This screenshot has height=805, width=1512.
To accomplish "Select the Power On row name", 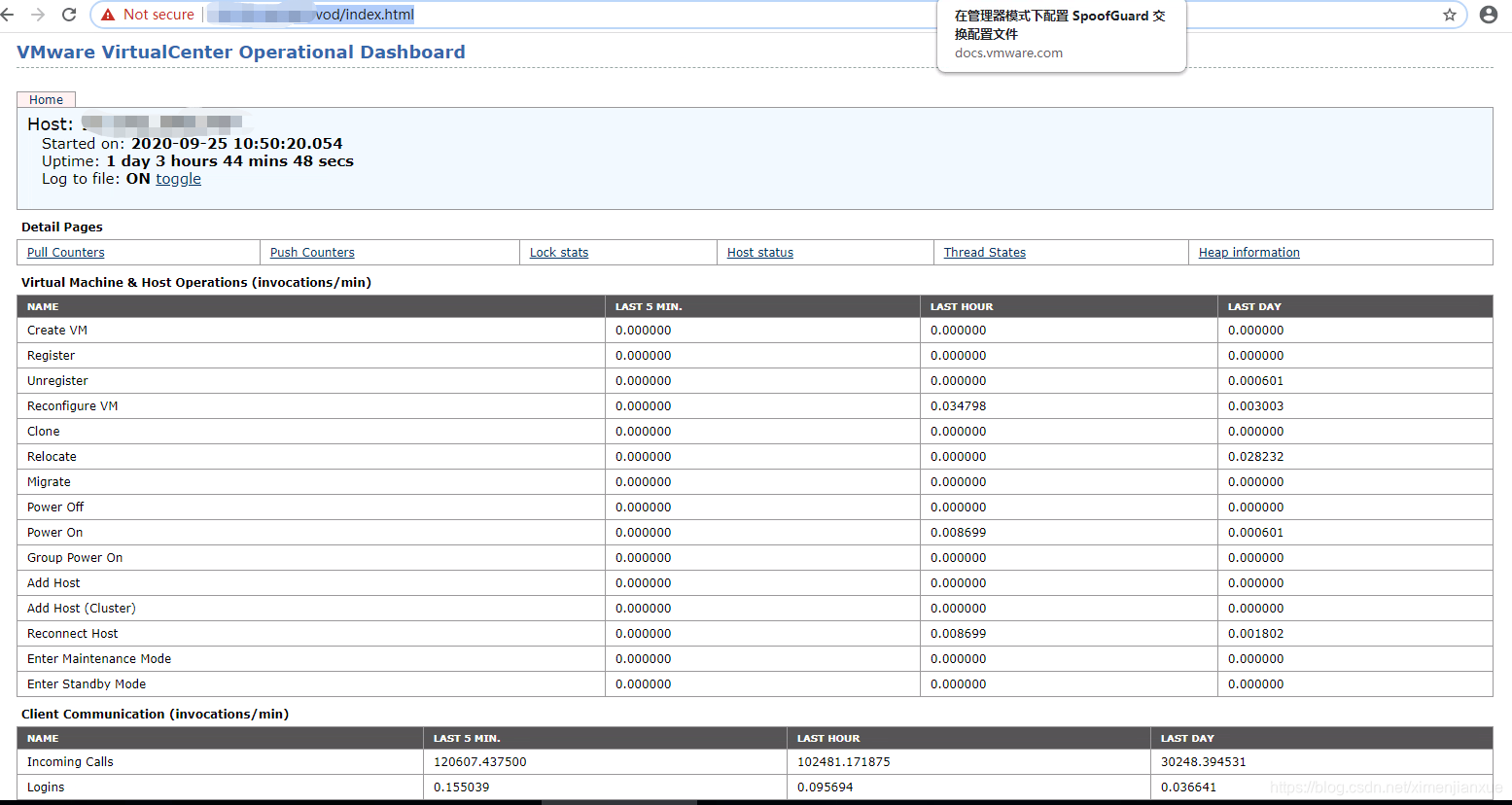I will [54, 533].
